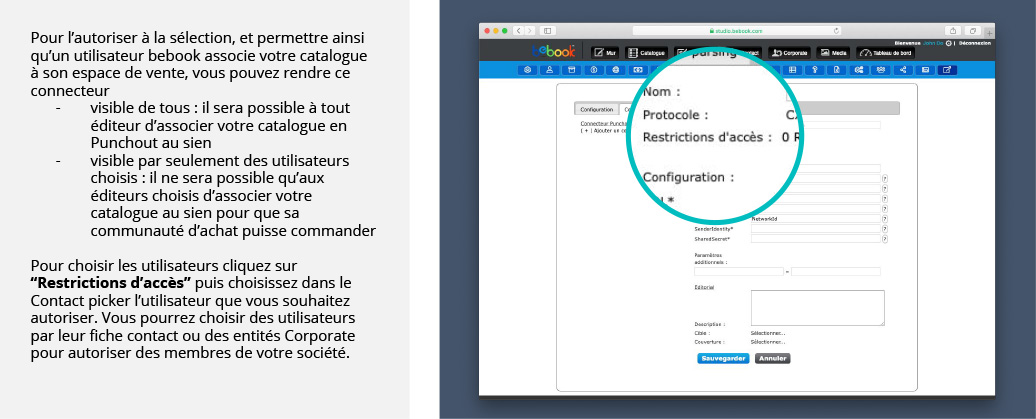Screen dimensions: 1036x419
Task: Switch to the Configuration tab
Action: click(597, 110)
